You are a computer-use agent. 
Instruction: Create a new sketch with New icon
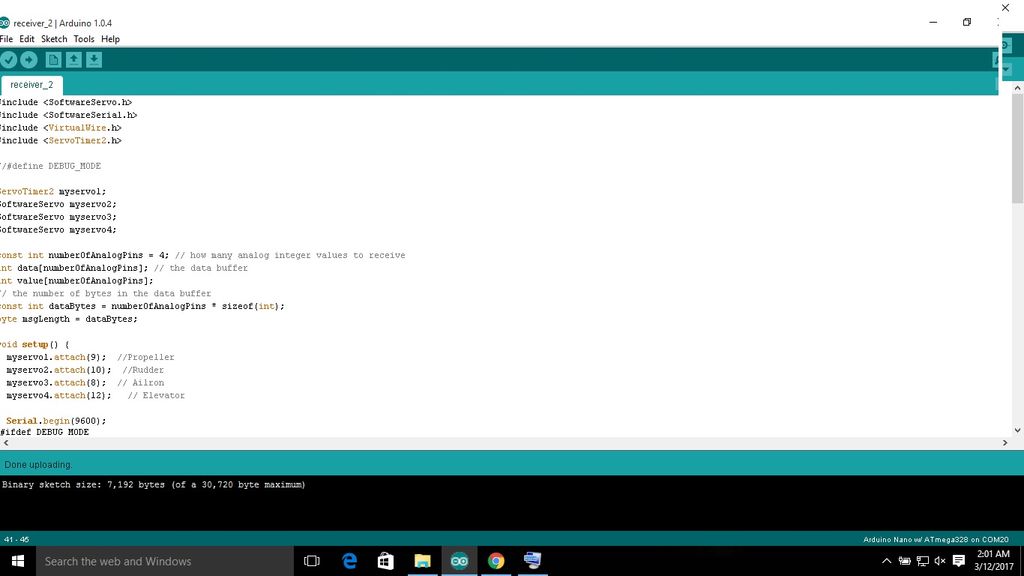pos(54,60)
